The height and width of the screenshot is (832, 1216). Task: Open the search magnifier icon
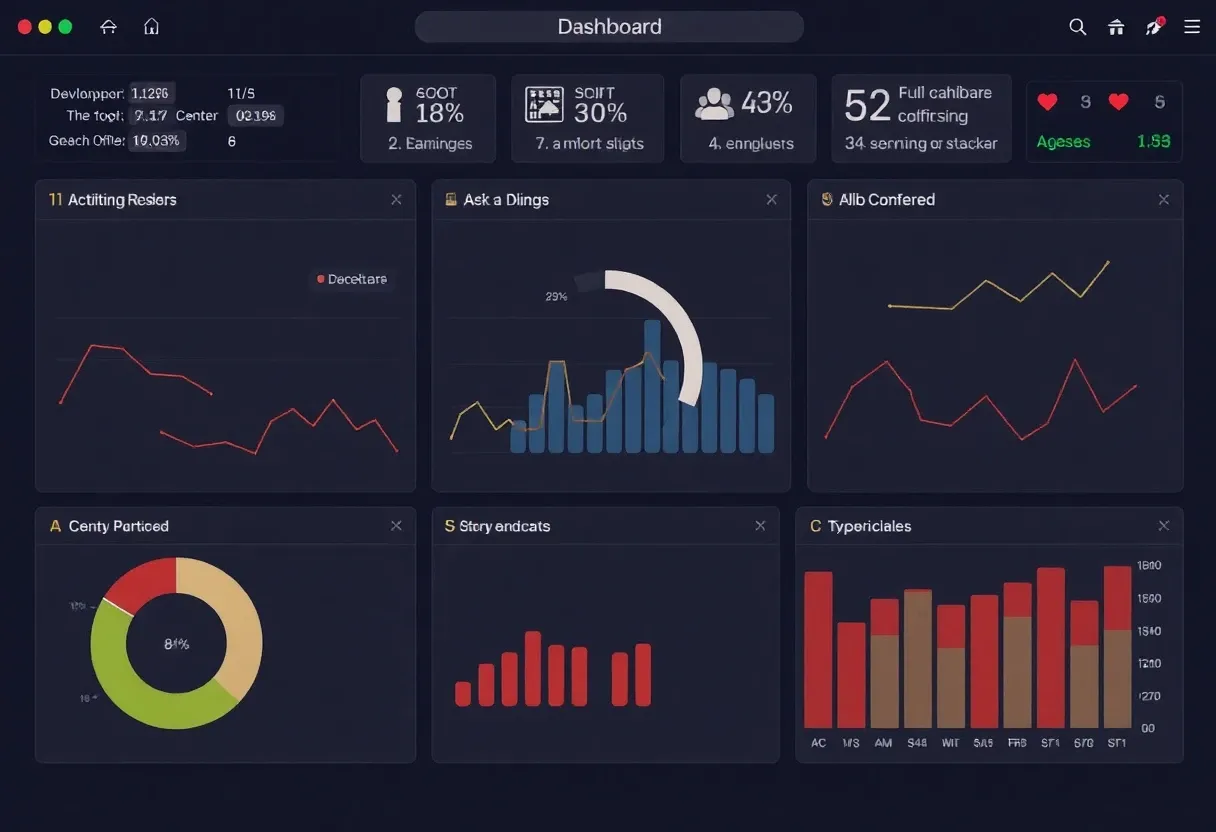(x=1077, y=27)
